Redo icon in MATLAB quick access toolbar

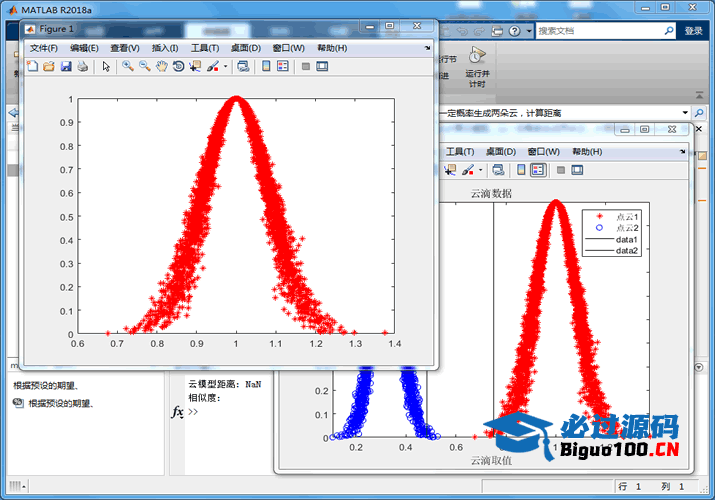[479, 31]
